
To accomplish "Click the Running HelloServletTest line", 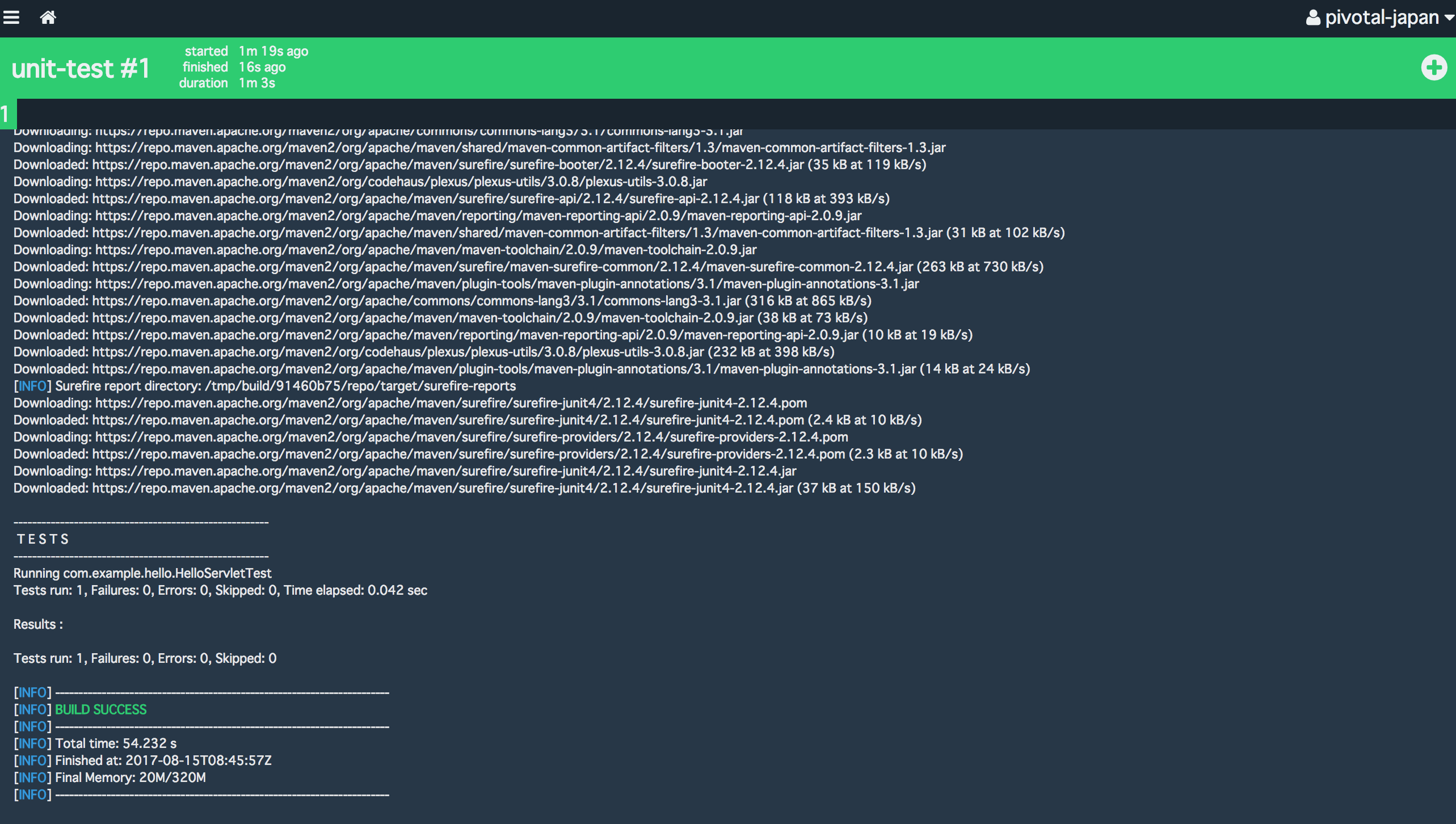I will (x=142, y=573).
